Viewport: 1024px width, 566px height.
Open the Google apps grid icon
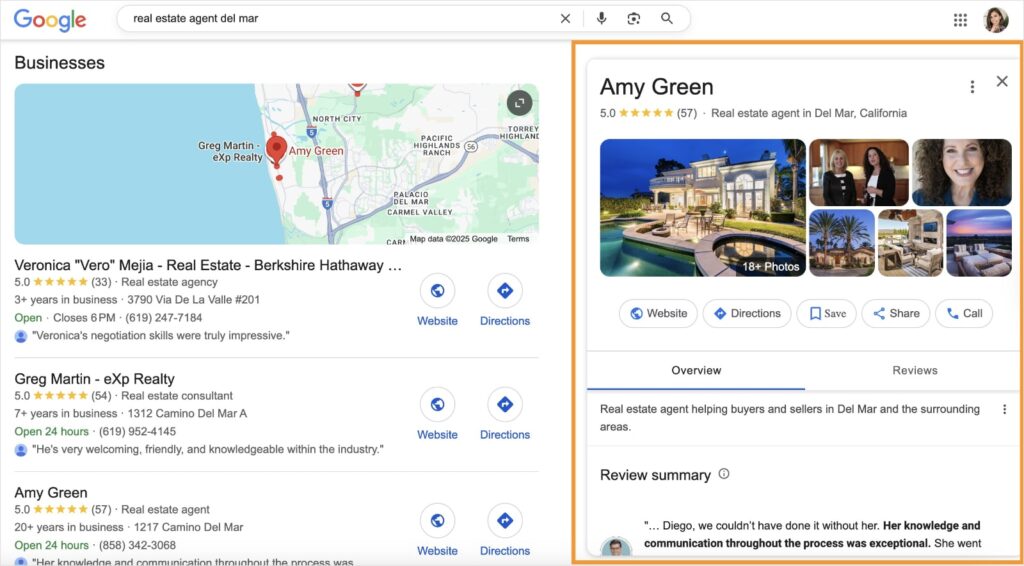click(960, 20)
